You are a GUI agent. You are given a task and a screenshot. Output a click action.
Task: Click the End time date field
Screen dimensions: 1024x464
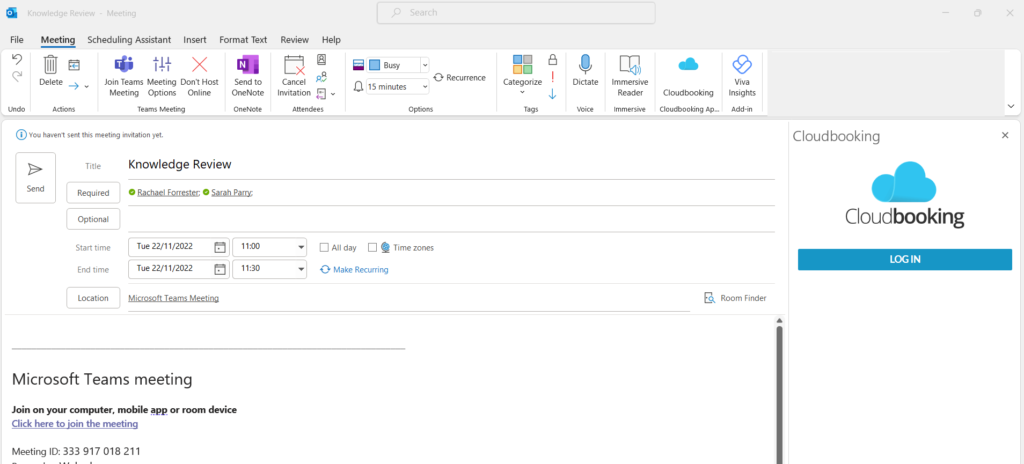(x=179, y=269)
